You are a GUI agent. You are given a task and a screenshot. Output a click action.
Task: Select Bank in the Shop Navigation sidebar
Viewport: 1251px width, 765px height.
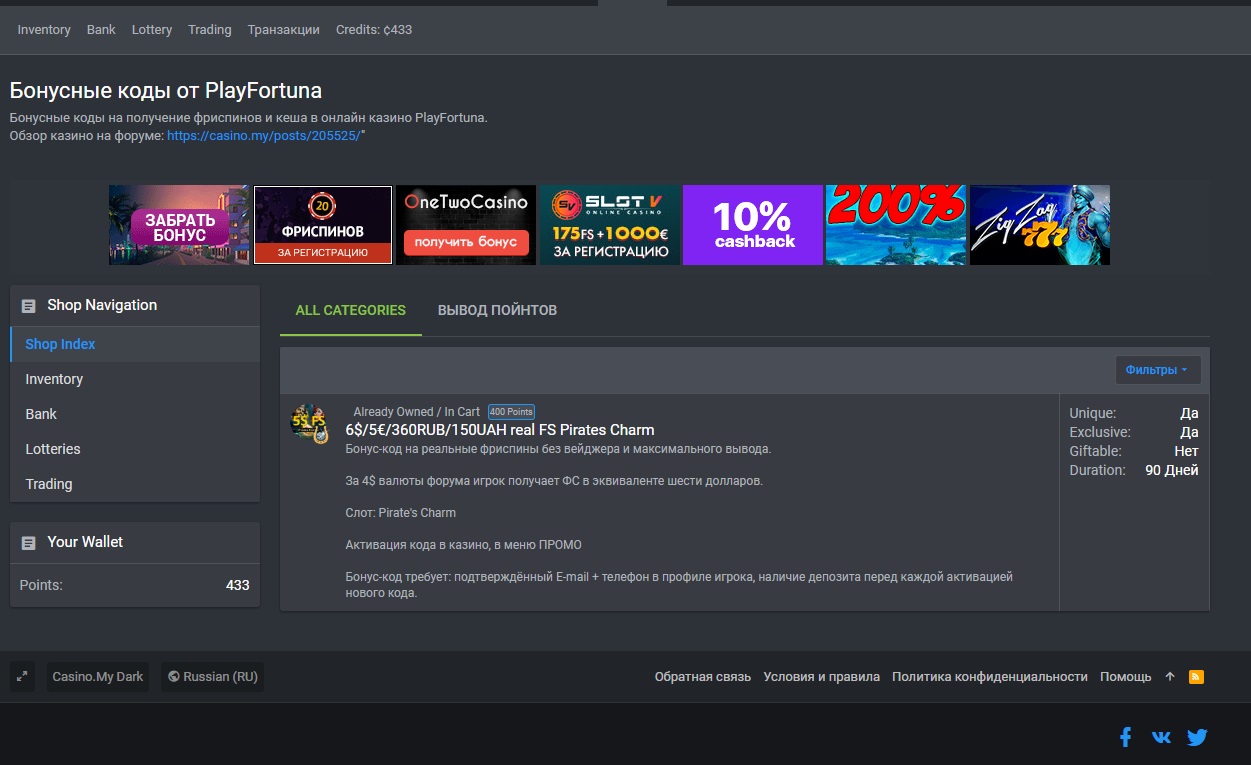click(135, 414)
